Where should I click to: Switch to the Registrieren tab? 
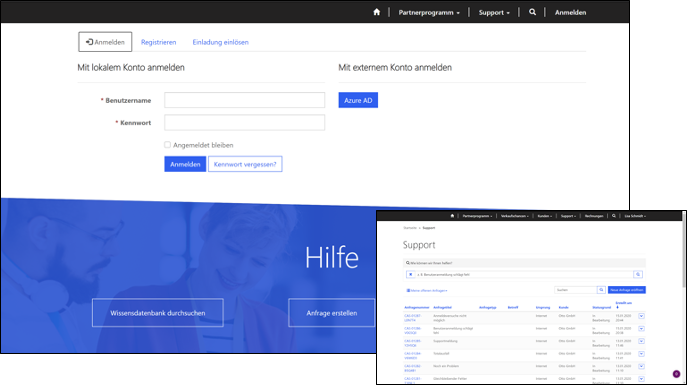[158, 42]
